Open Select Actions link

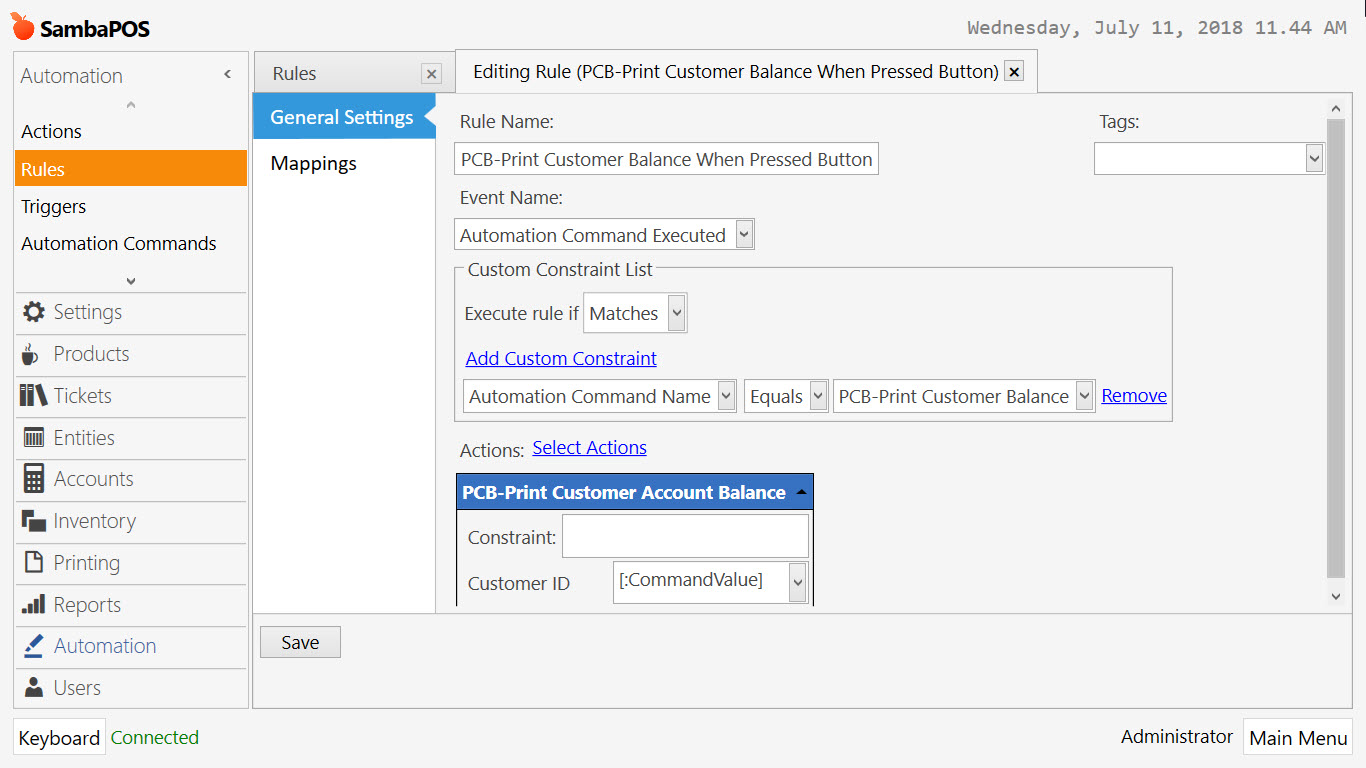[x=589, y=447]
